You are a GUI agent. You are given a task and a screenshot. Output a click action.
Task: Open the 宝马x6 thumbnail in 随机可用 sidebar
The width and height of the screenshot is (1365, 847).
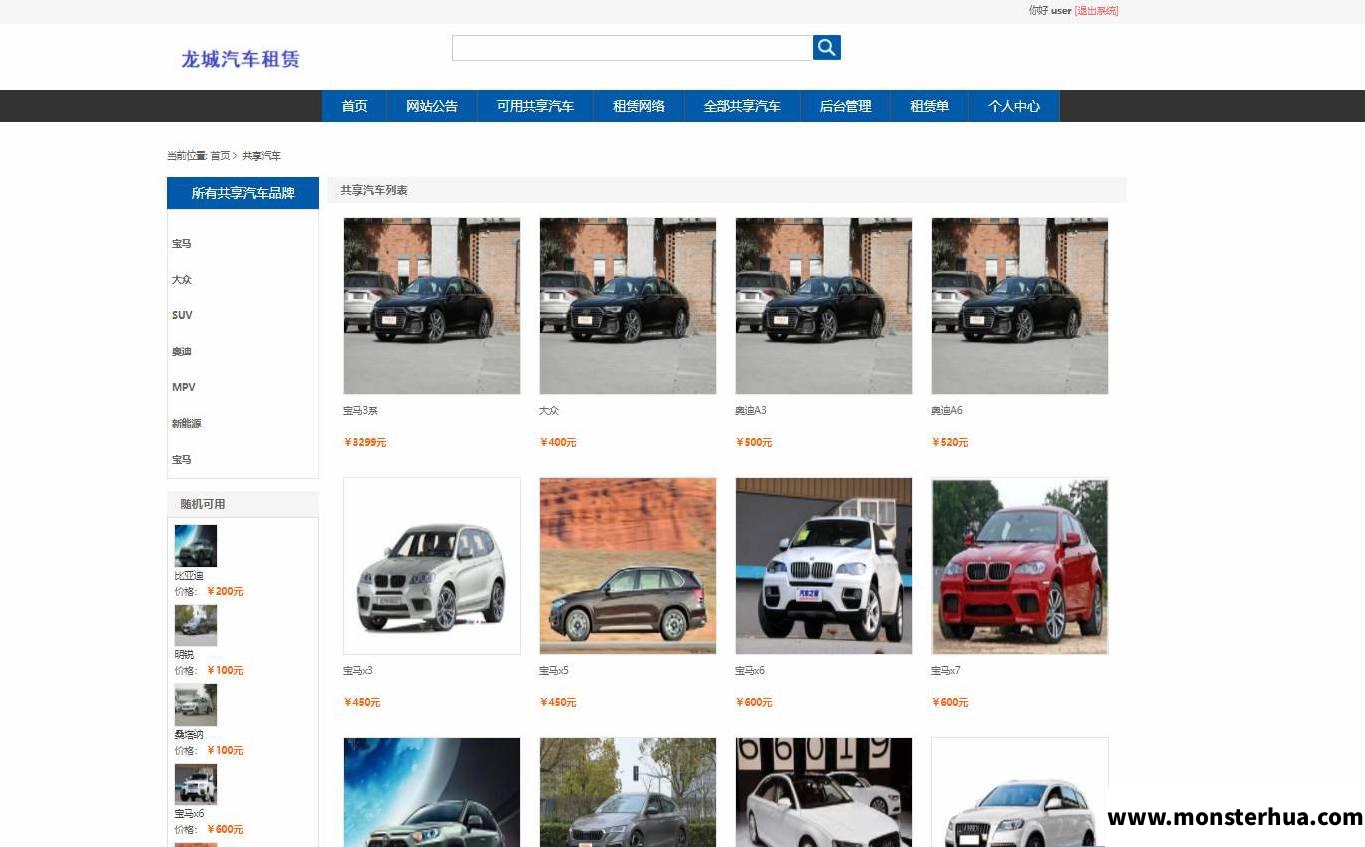pyautogui.click(x=196, y=784)
